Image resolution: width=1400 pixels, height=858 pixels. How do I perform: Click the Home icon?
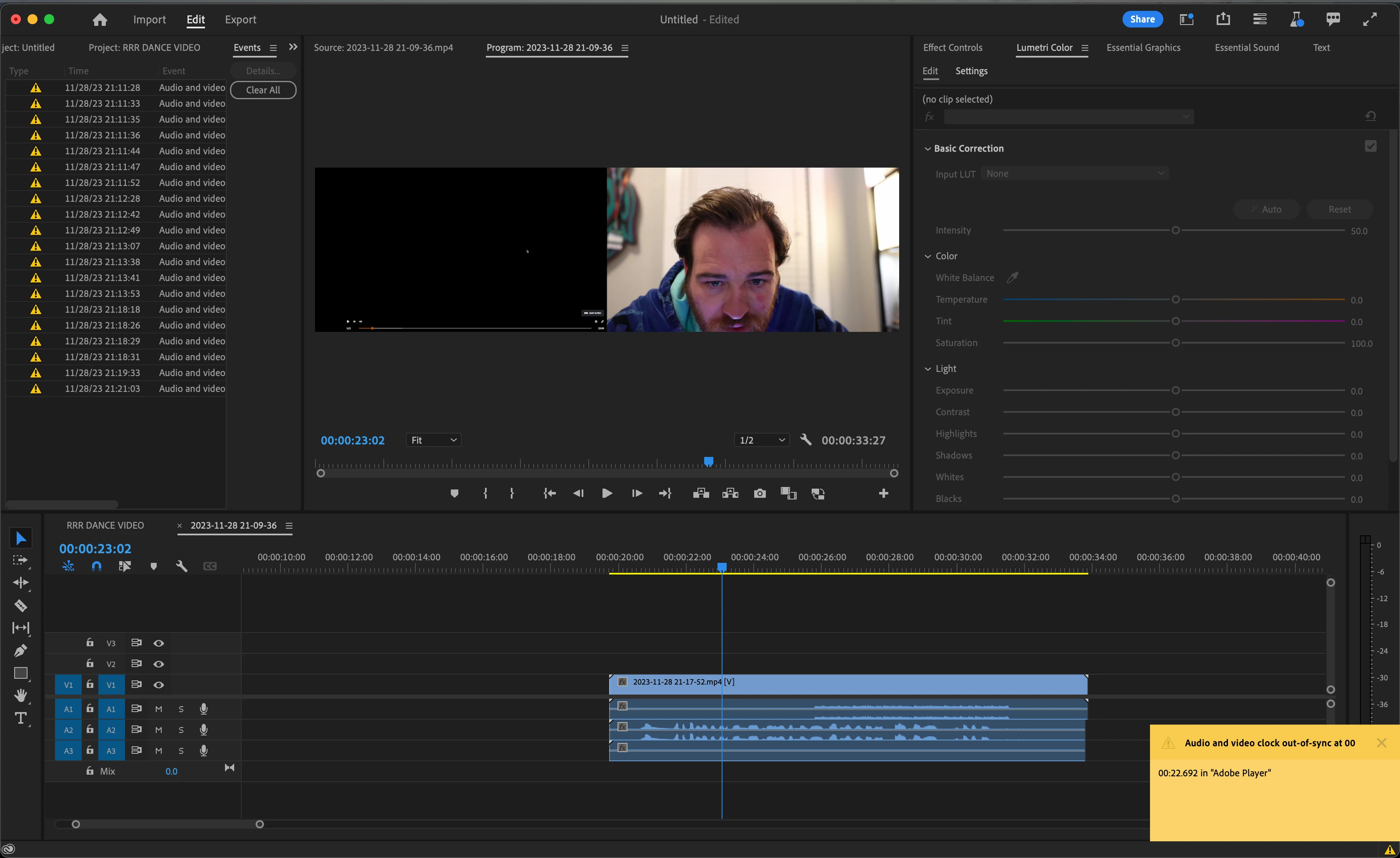100,20
